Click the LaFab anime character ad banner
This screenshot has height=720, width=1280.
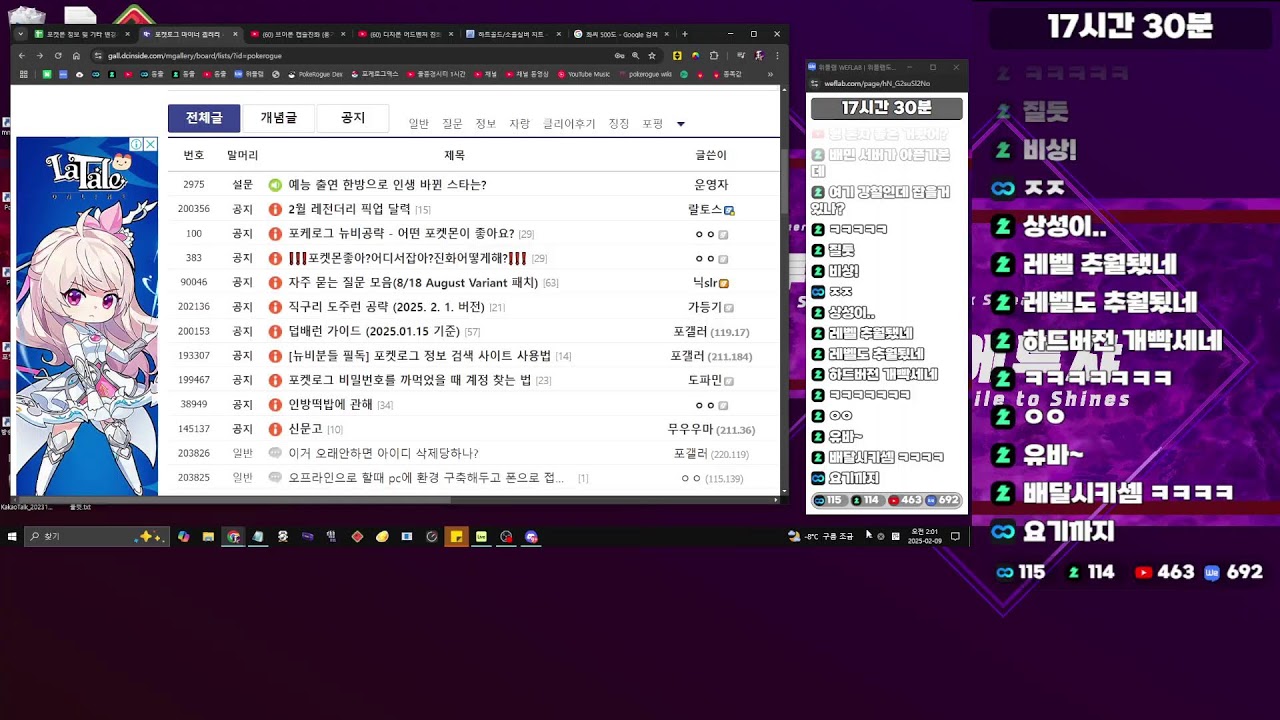(87, 316)
